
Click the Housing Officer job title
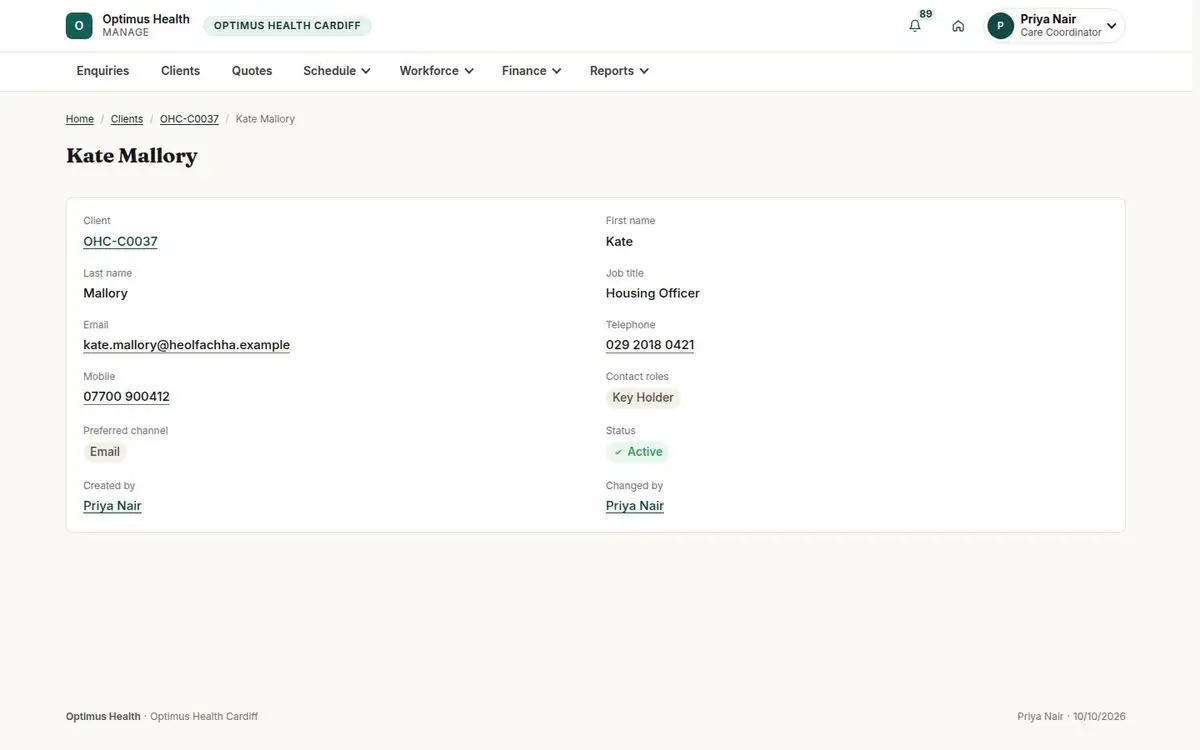653,293
